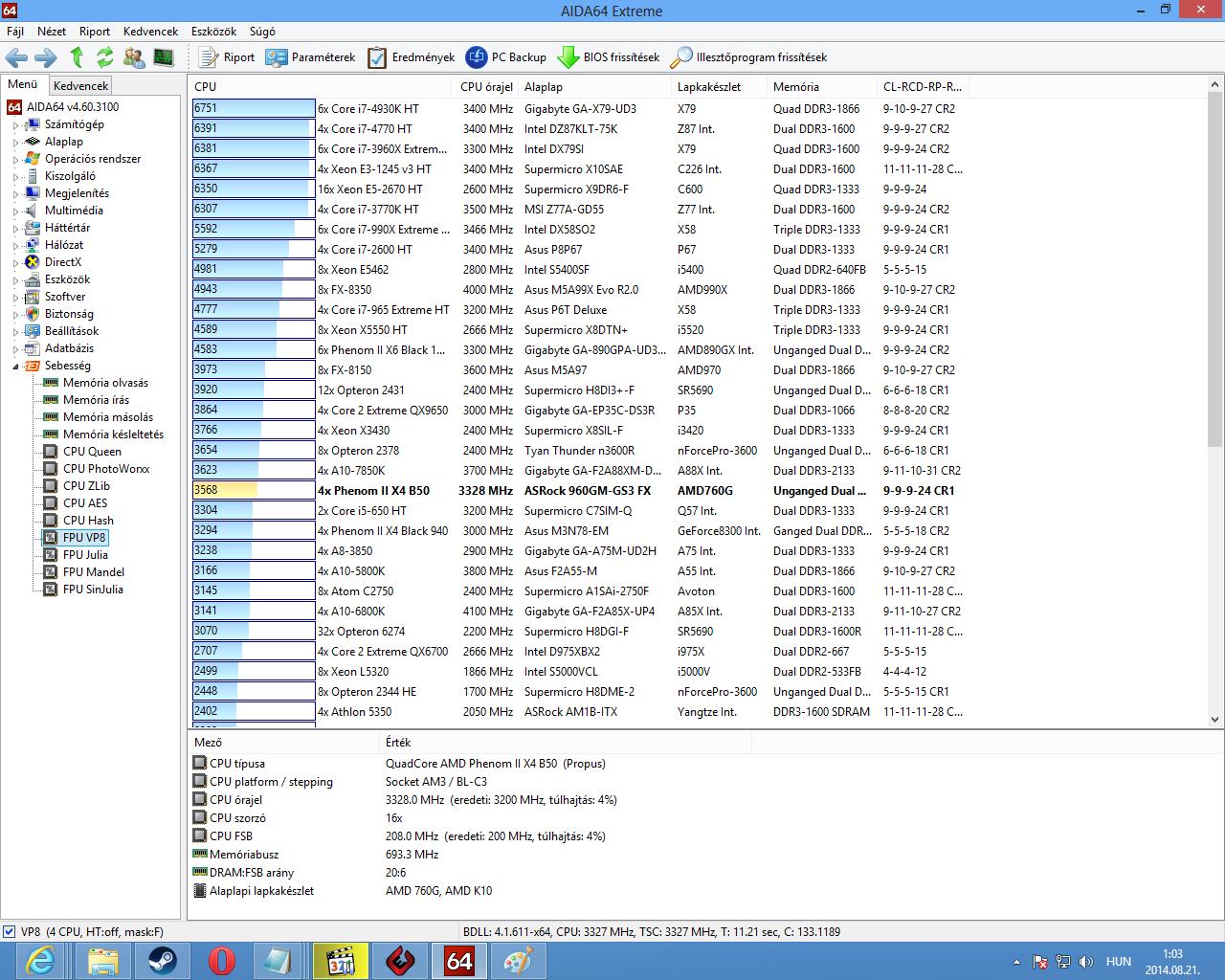The height and width of the screenshot is (980, 1225).
Task: Switch to the Menü sidebar tab
Action: 23,85
